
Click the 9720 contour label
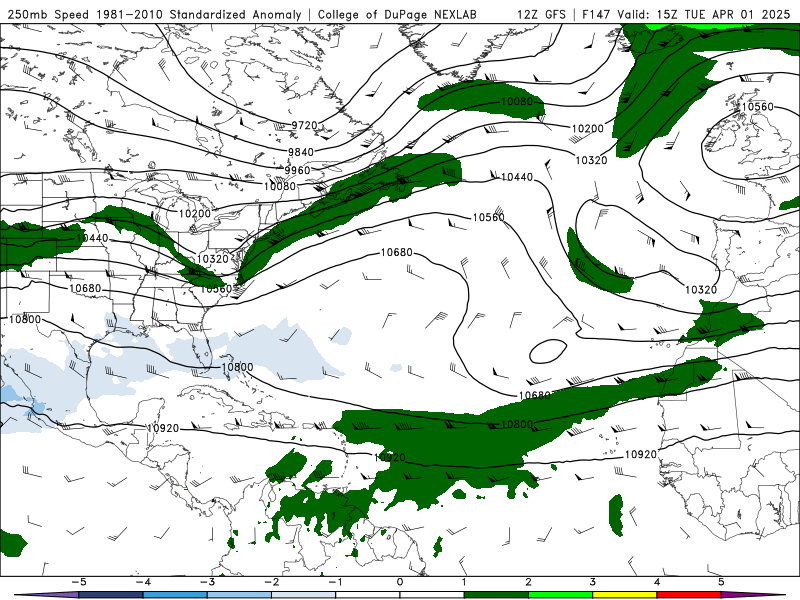click(x=305, y=125)
